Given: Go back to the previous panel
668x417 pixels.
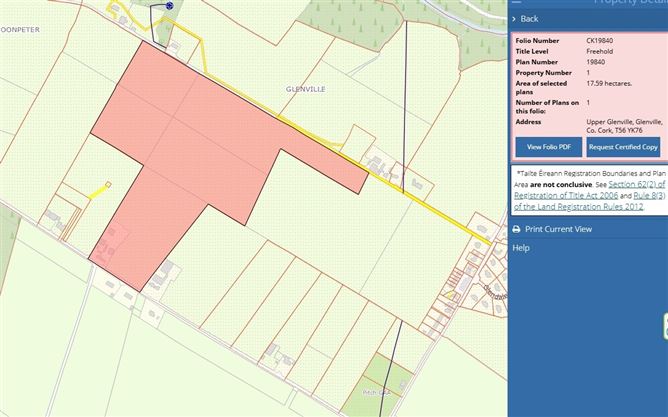Looking at the screenshot, I should pyautogui.click(x=529, y=19).
